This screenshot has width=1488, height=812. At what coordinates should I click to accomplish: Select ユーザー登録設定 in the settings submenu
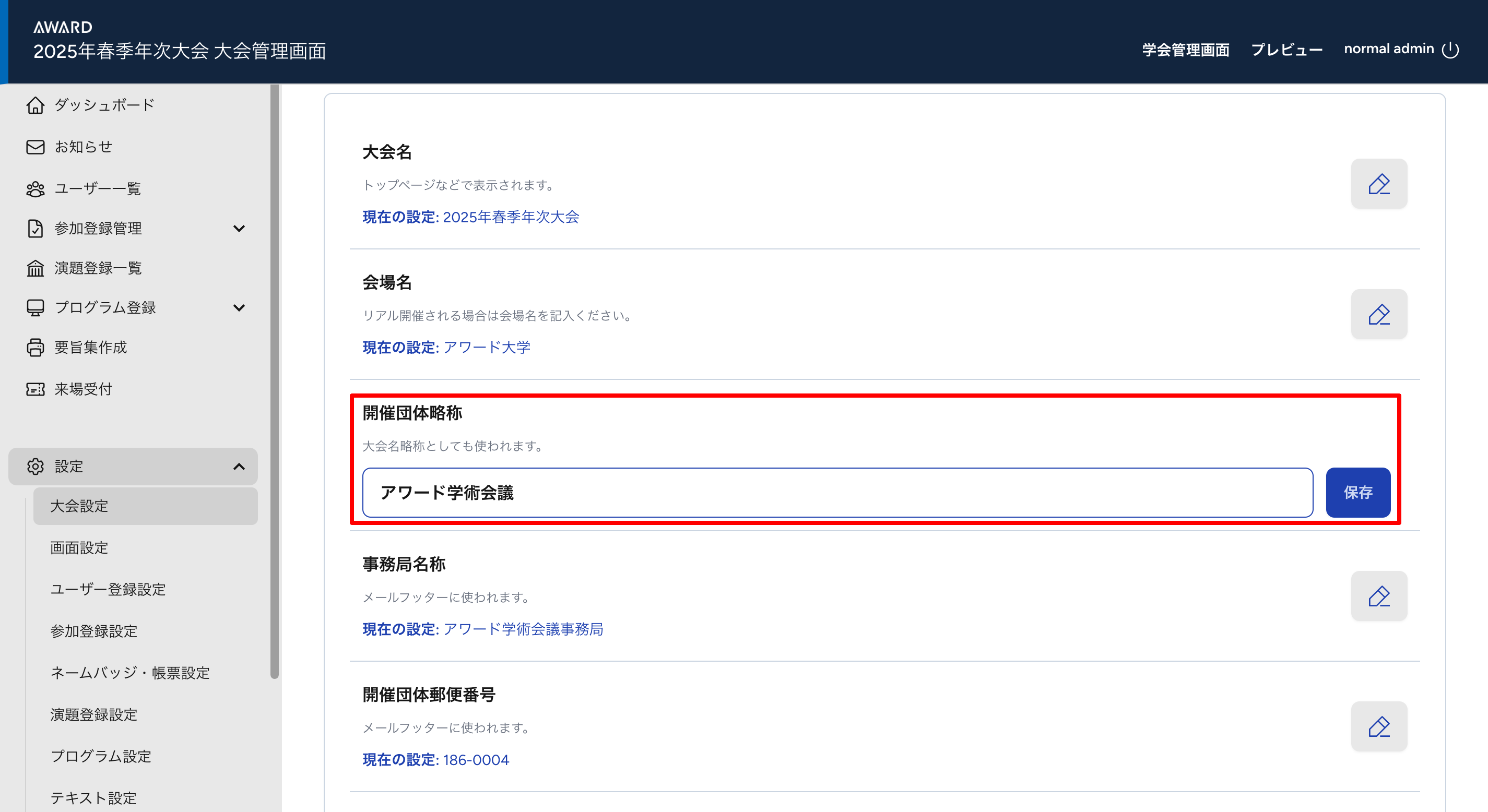click(108, 589)
